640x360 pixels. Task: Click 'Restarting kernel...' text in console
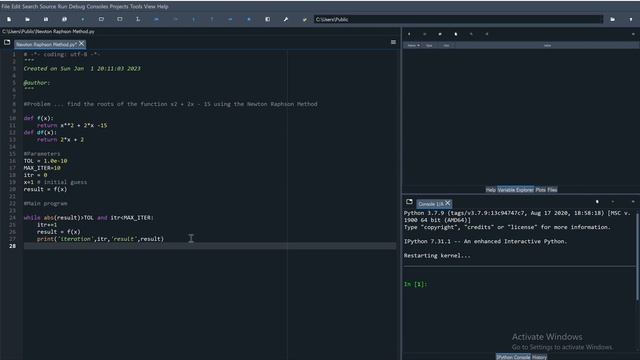tap(437, 256)
